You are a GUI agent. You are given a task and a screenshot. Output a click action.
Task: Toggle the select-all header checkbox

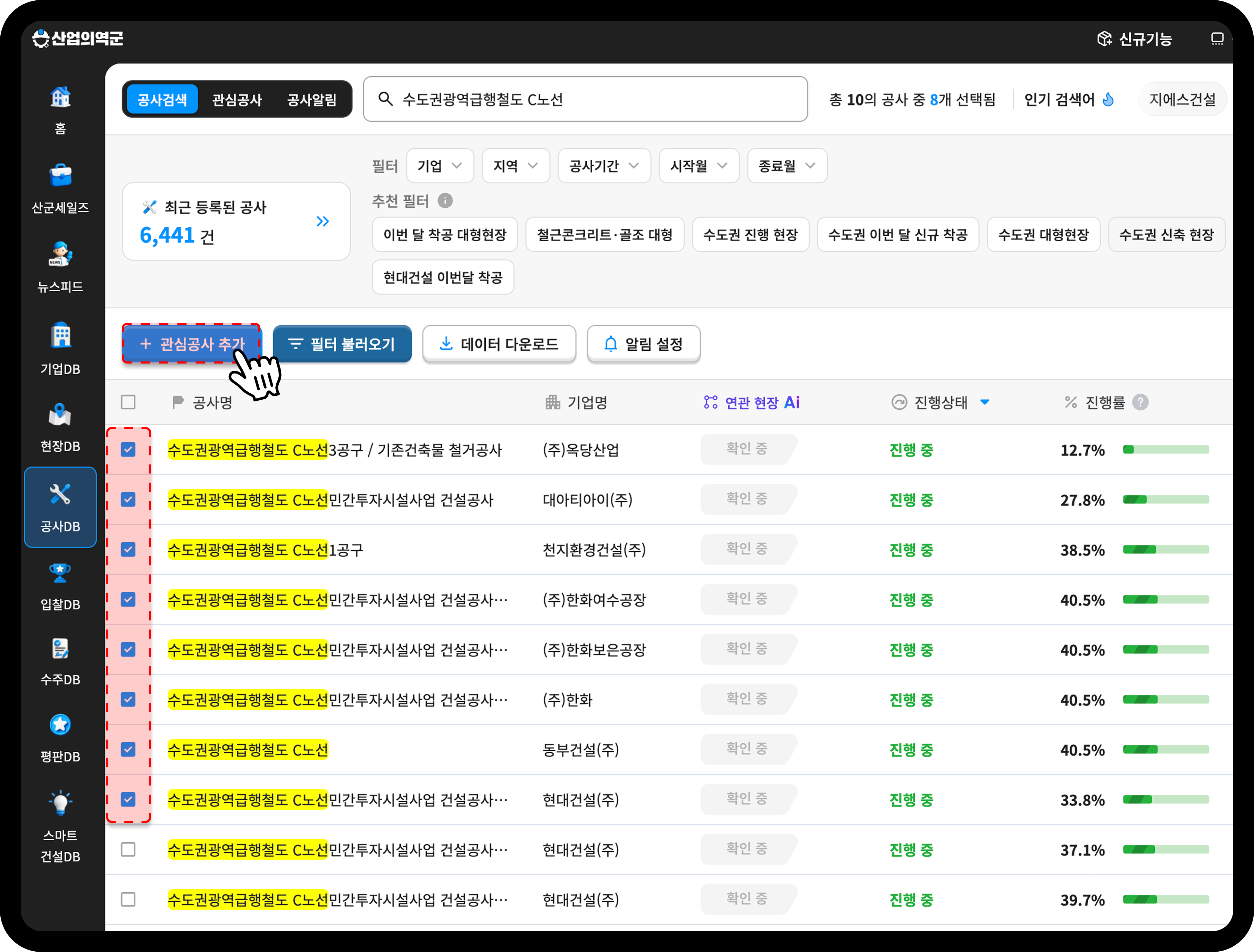click(x=128, y=402)
